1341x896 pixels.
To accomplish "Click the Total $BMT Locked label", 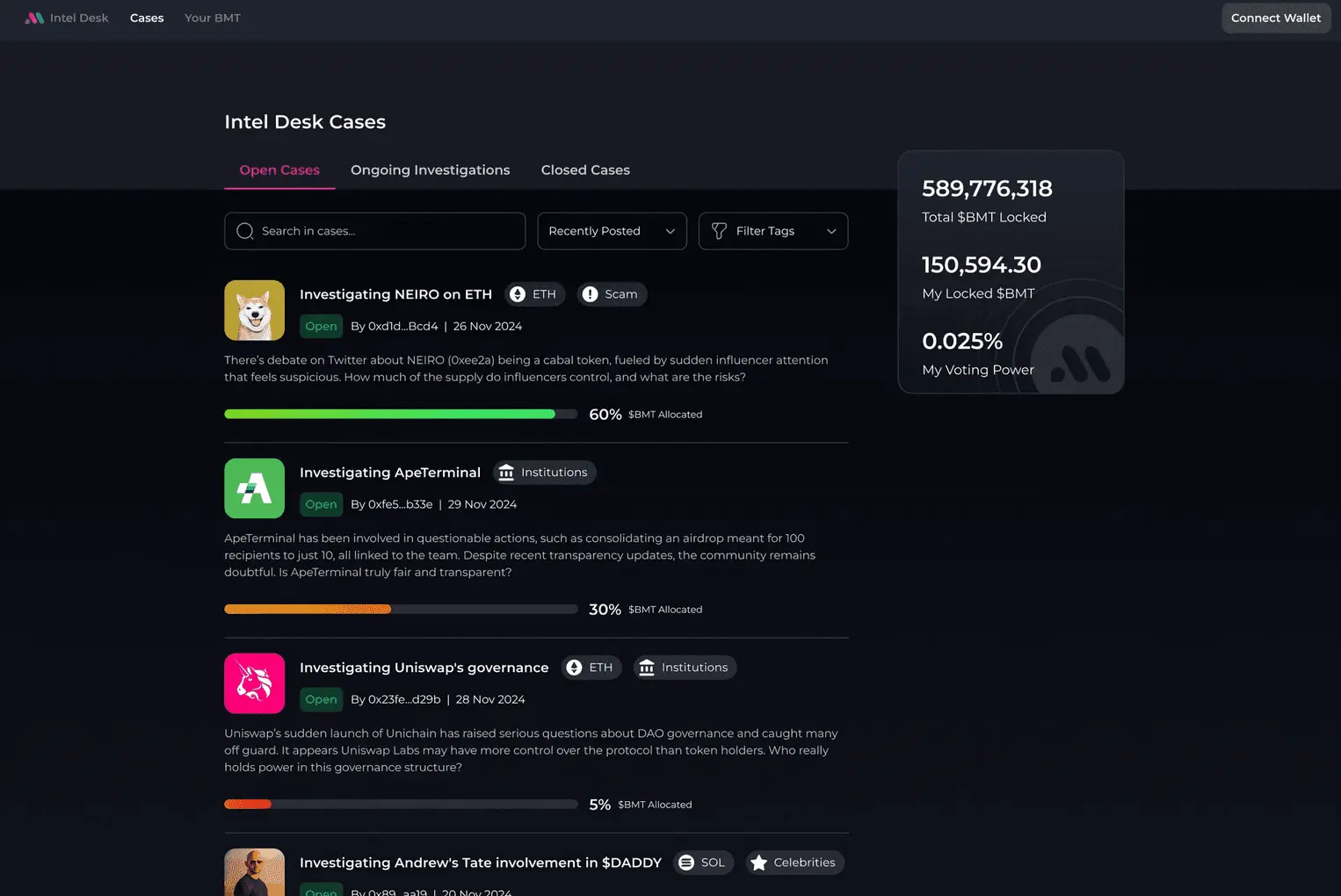I will (984, 217).
